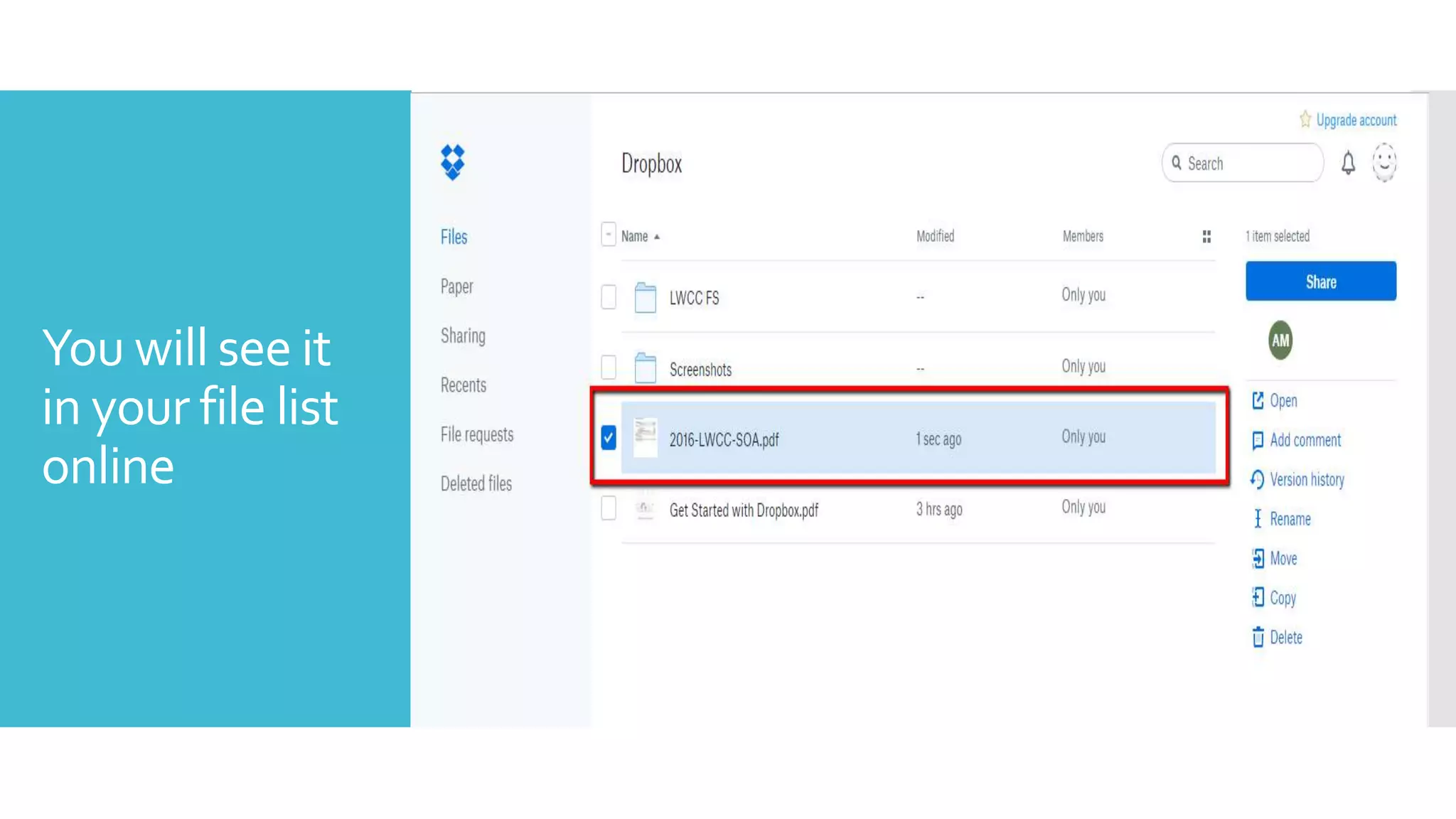
Task: Click the Version history icon
Action: point(1257,480)
